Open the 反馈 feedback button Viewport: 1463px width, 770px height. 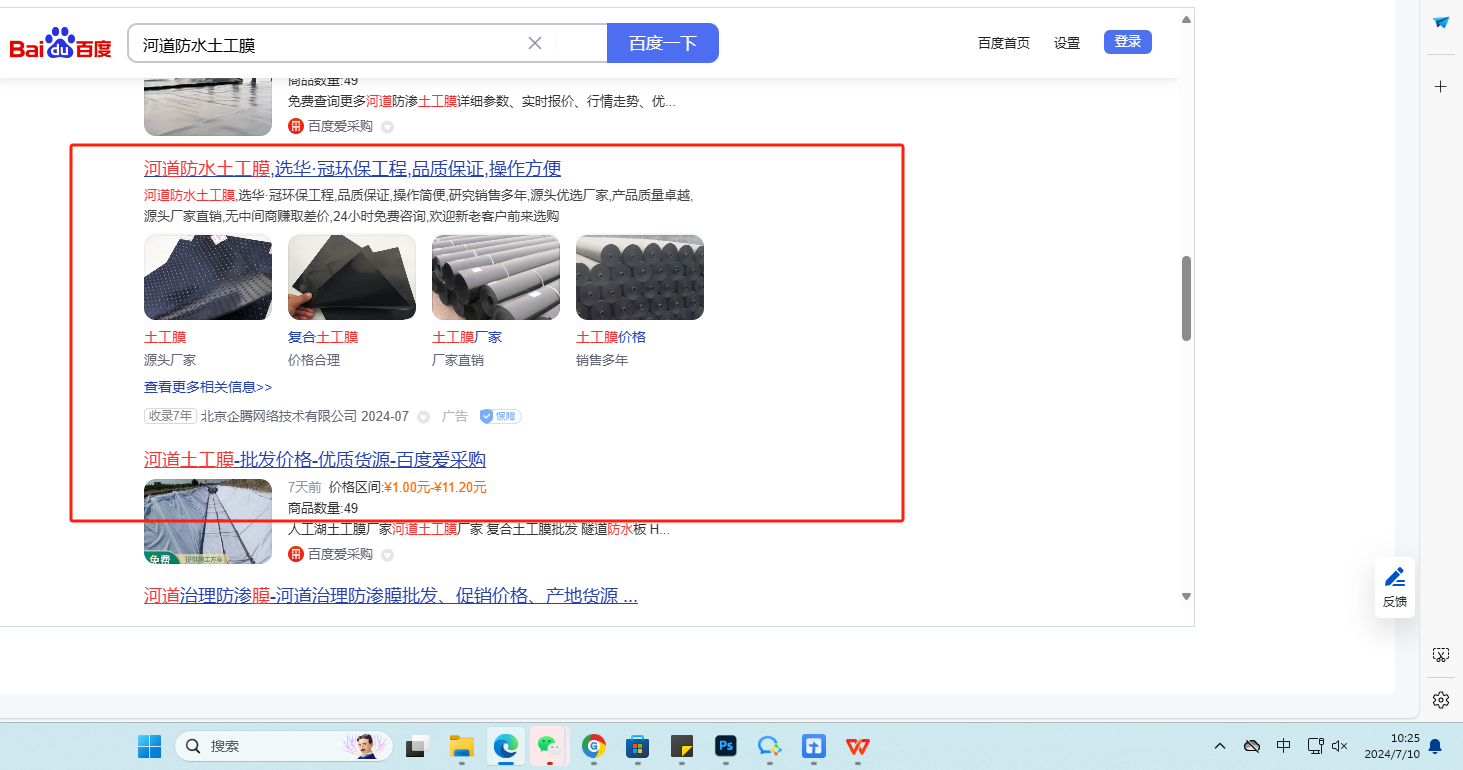click(x=1395, y=587)
